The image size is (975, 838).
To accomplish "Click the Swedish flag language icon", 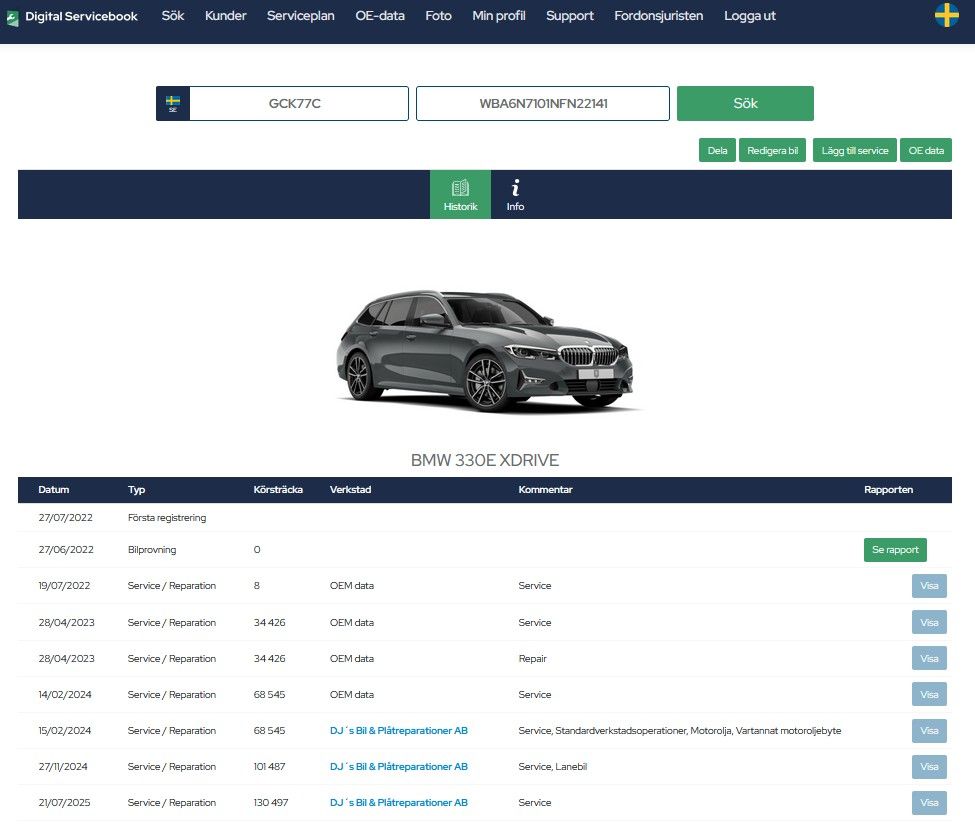I will (x=946, y=16).
